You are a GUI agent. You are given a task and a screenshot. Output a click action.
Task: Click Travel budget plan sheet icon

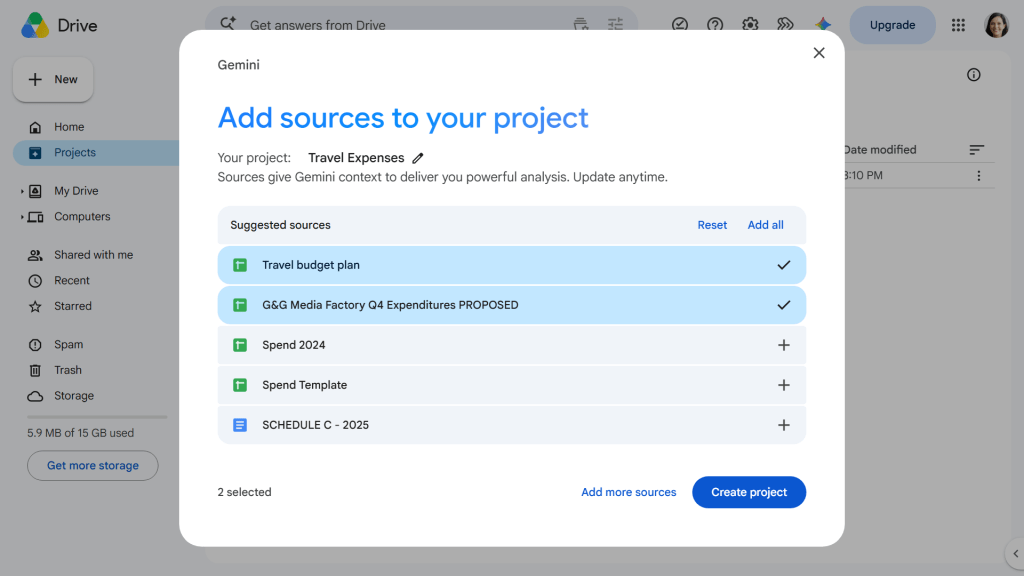point(240,265)
